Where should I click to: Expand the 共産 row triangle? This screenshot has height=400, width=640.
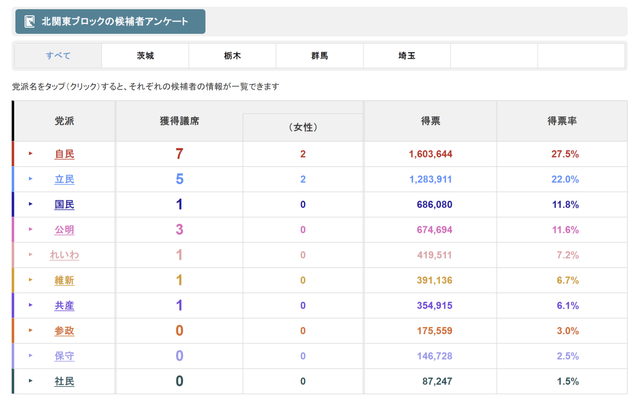31,305
